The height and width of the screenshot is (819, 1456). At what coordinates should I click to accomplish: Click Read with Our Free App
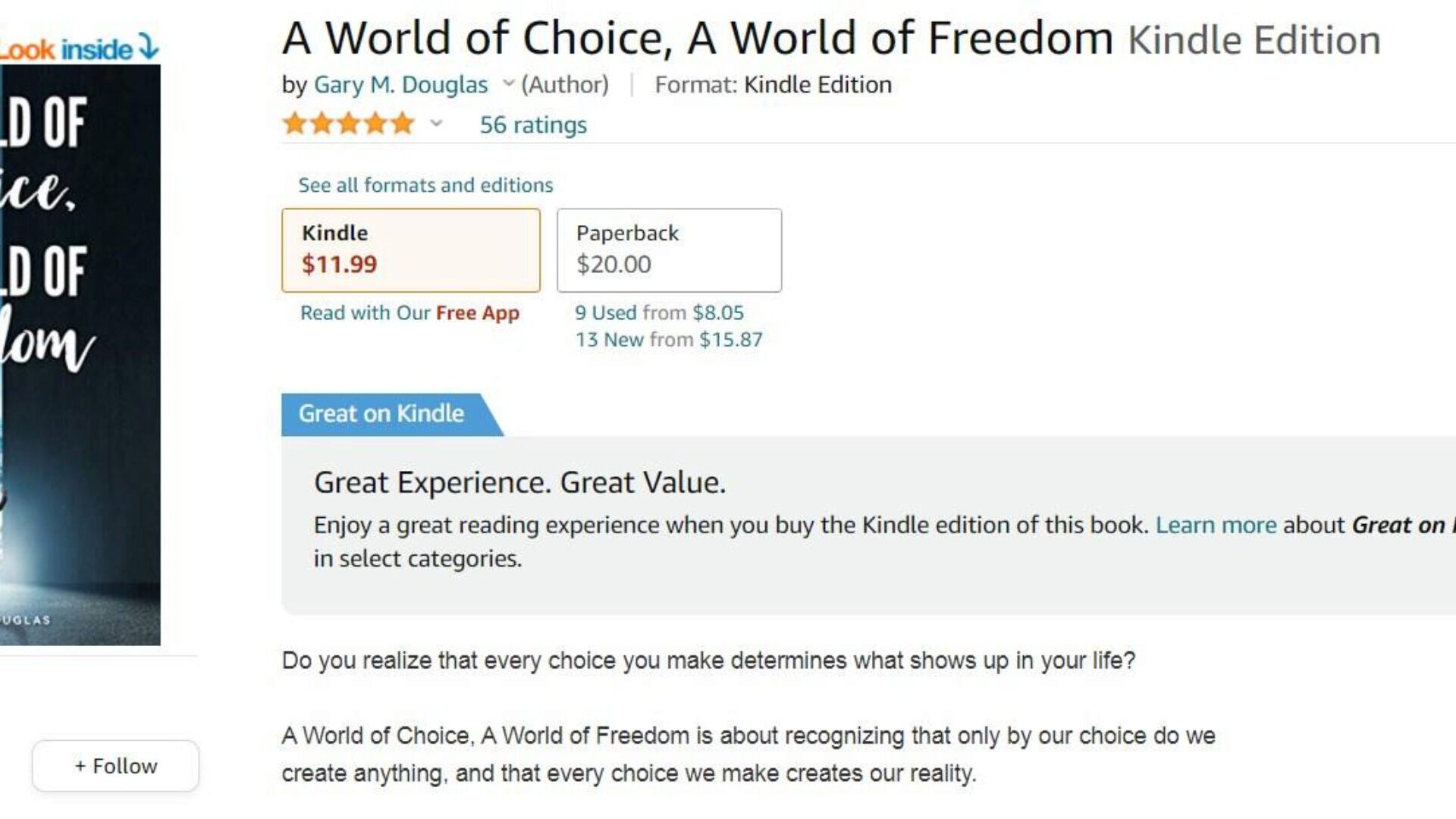pyautogui.click(x=409, y=312)
